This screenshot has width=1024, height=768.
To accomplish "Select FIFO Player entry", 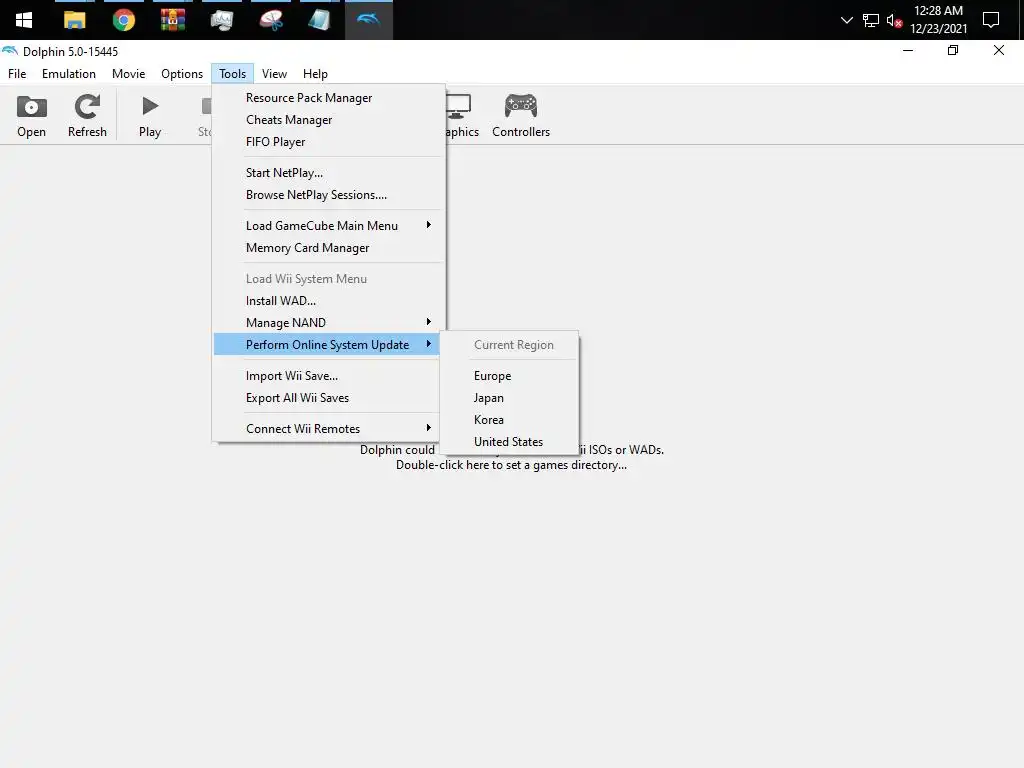I will tap(328, 142).
